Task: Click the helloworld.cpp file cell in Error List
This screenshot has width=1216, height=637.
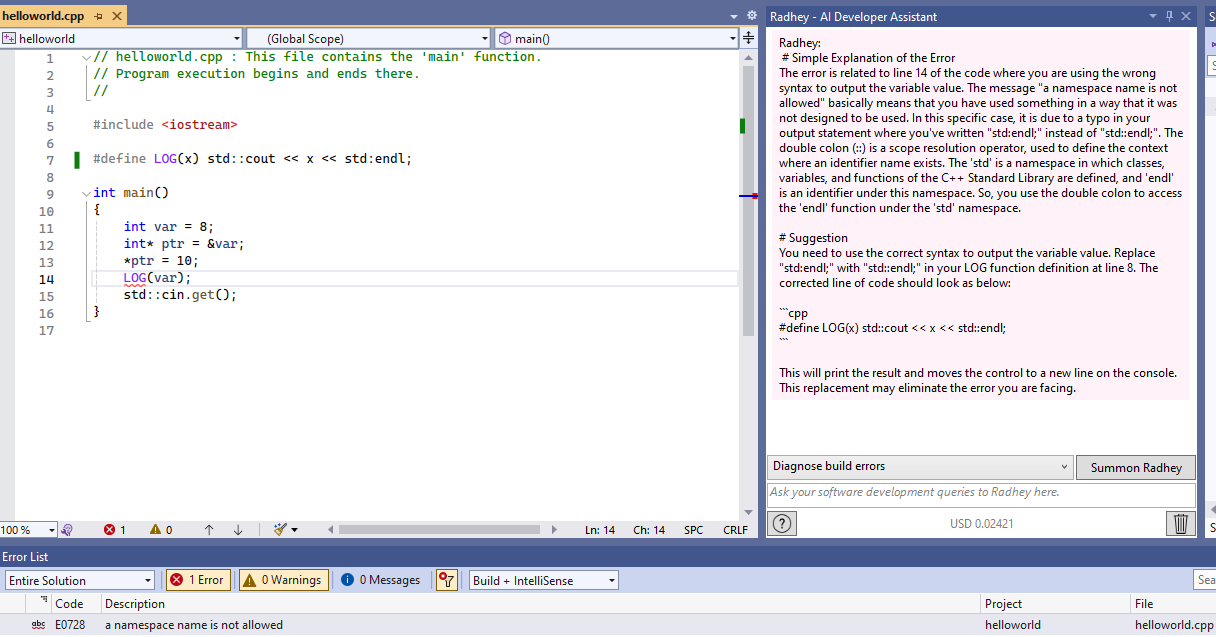Action: (x=1174, y=625)
